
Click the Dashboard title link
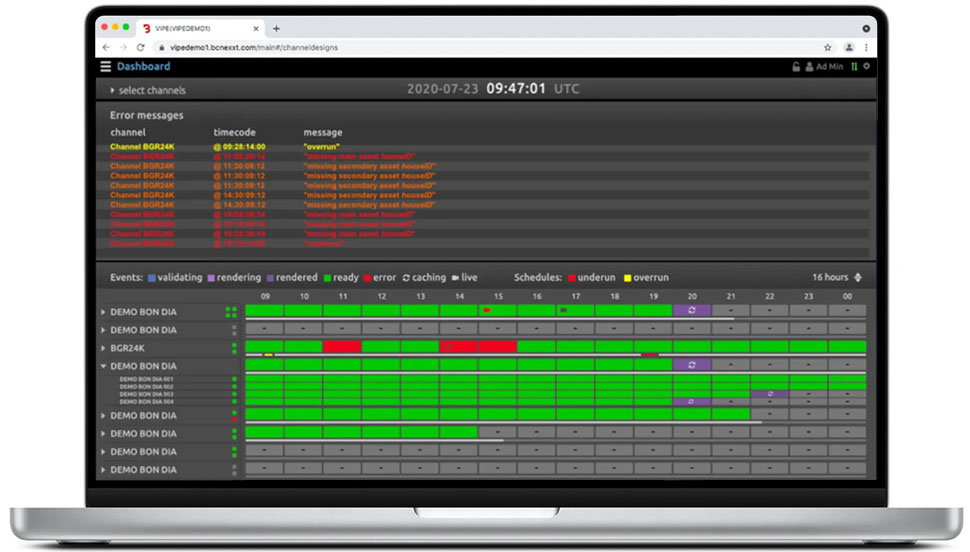144,66
